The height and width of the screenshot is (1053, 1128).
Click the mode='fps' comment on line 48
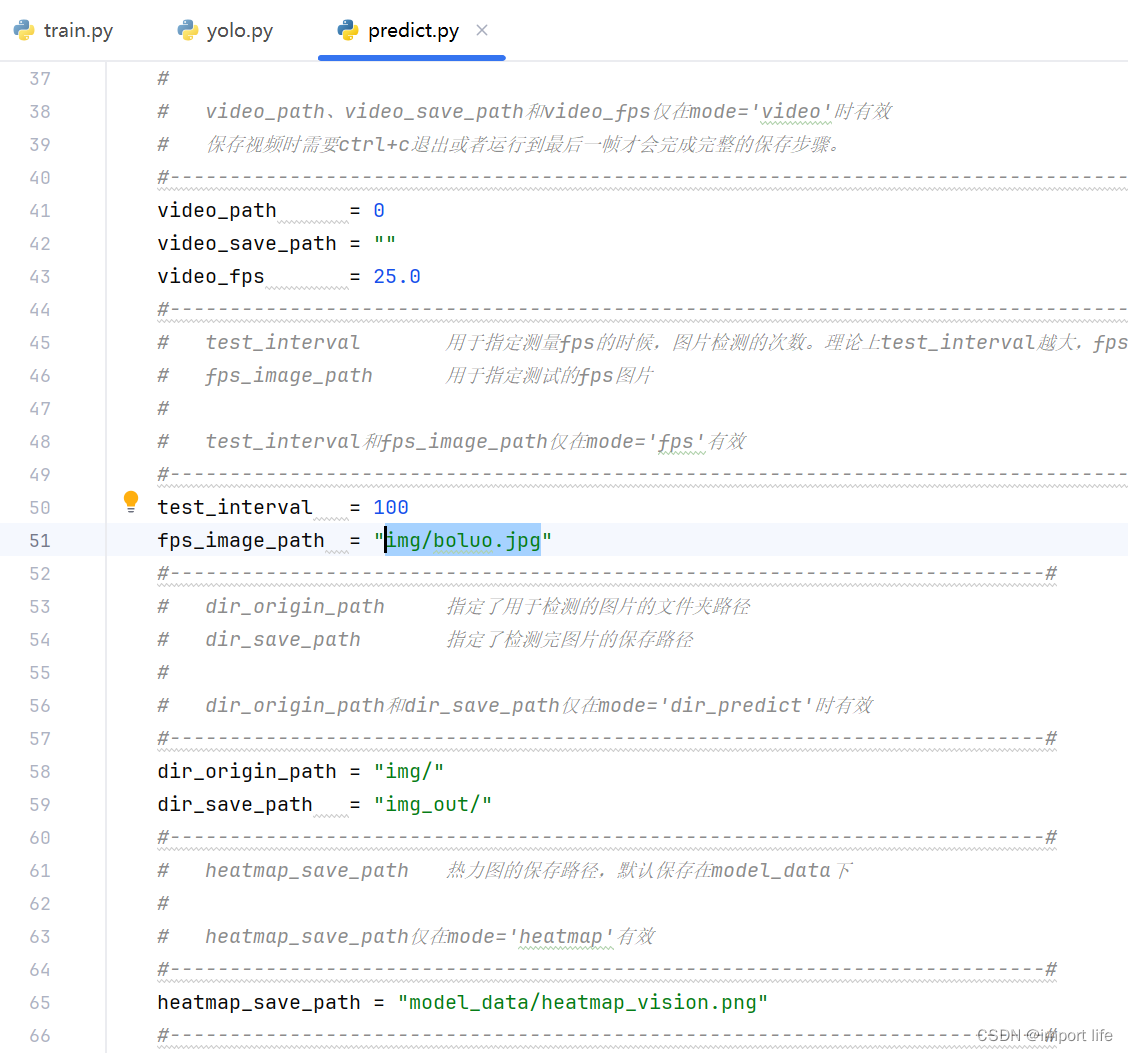tap(452, 442)
